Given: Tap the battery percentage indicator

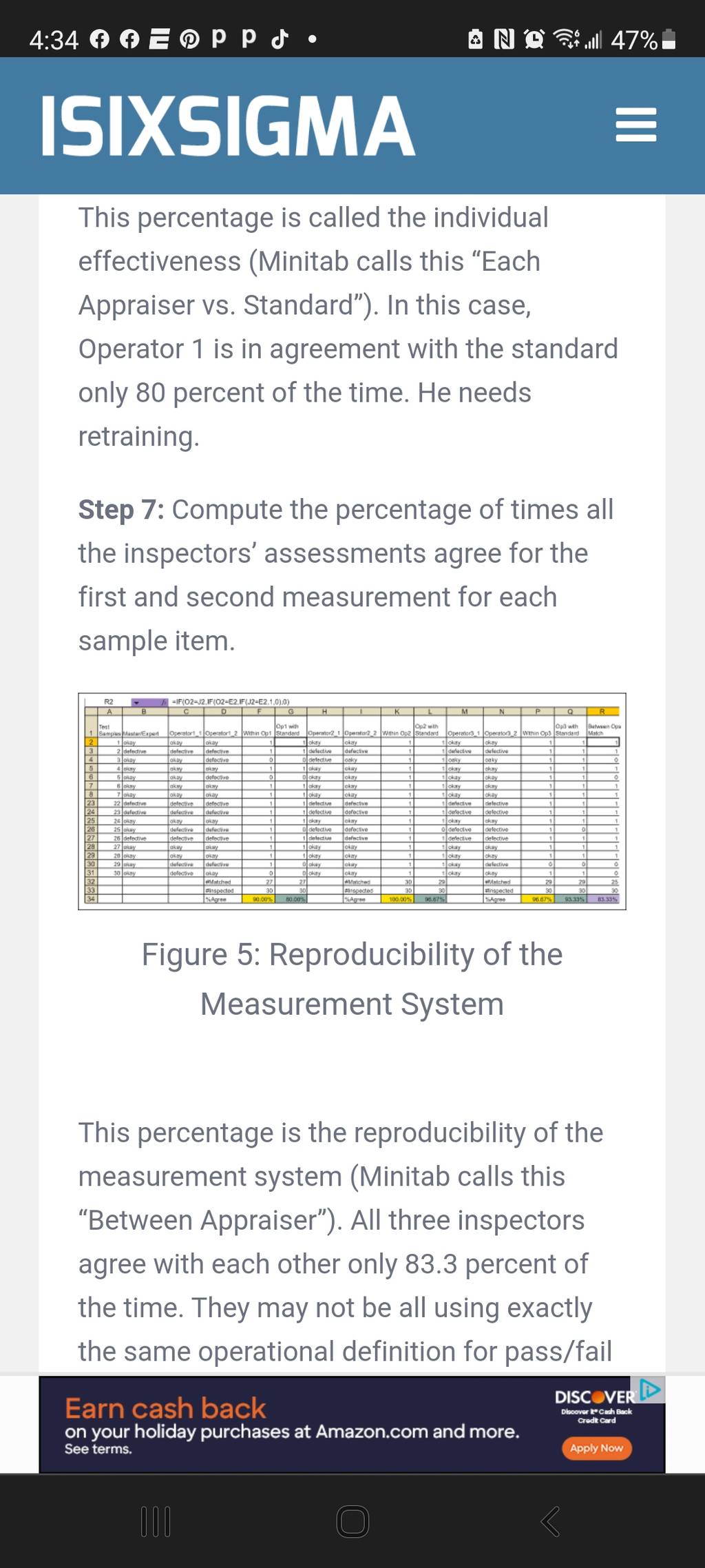Looking at the screenshot, I should [x=634, y=40].
